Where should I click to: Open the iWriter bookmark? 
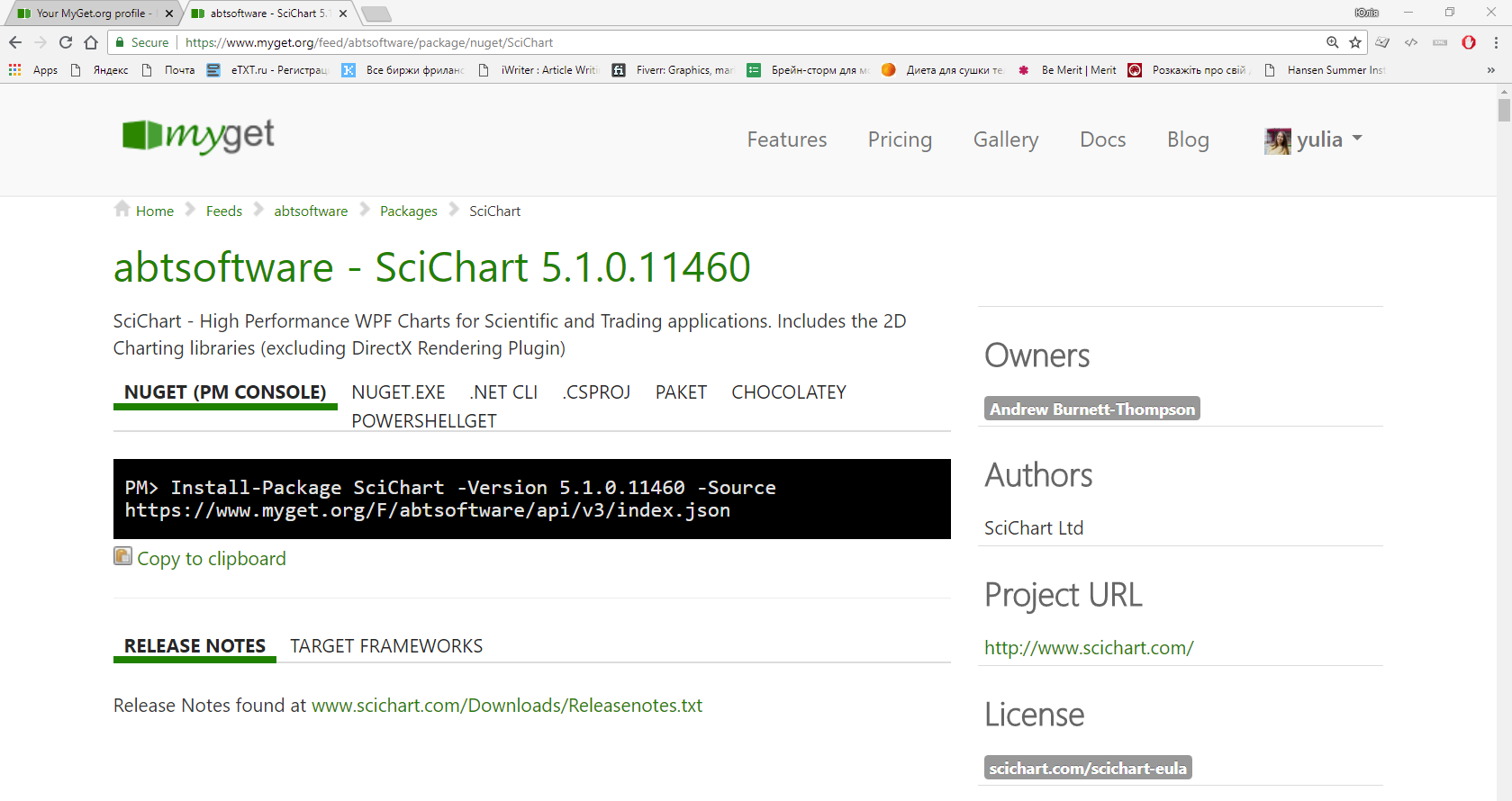click(x=539, y=70)
